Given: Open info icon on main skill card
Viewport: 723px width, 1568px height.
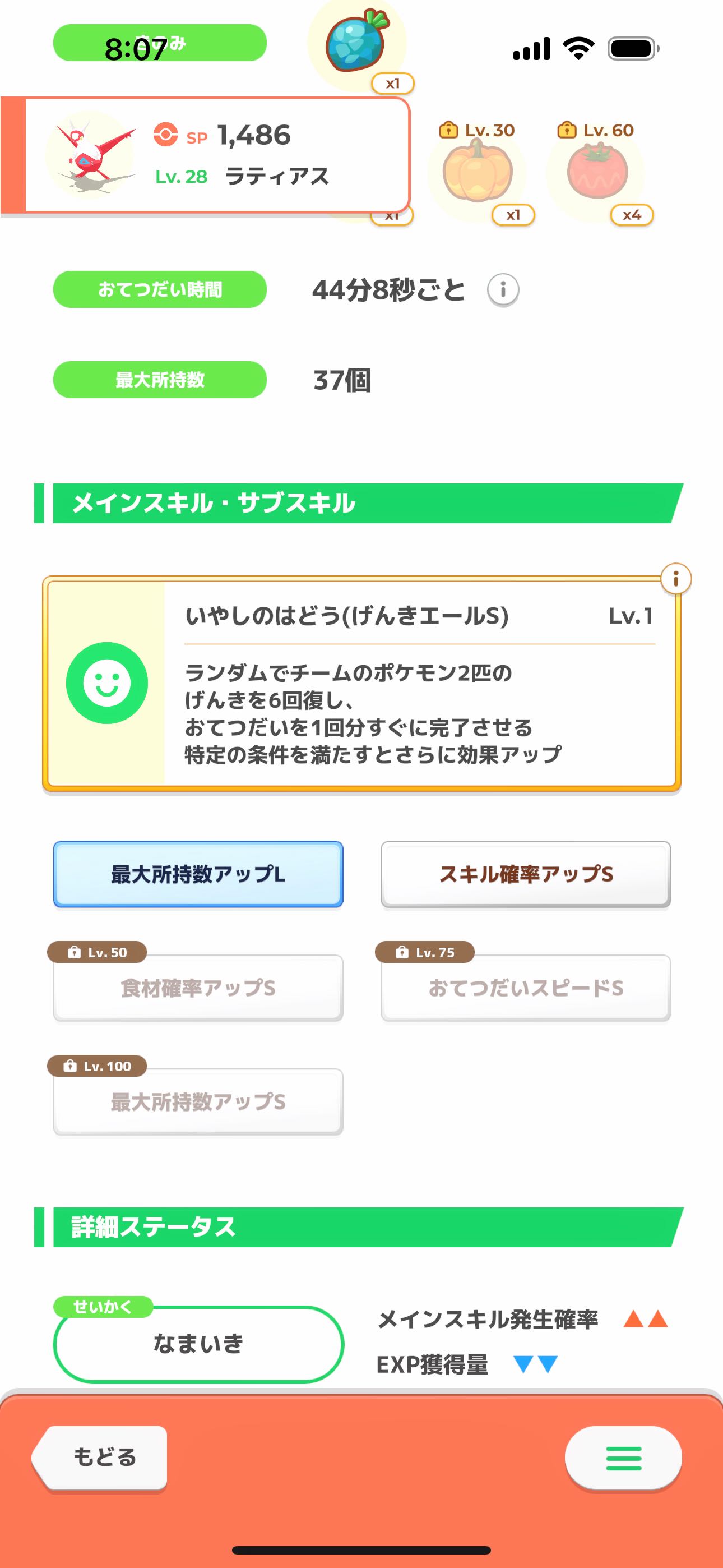Looking at the screenshot, I should point(675,578).
